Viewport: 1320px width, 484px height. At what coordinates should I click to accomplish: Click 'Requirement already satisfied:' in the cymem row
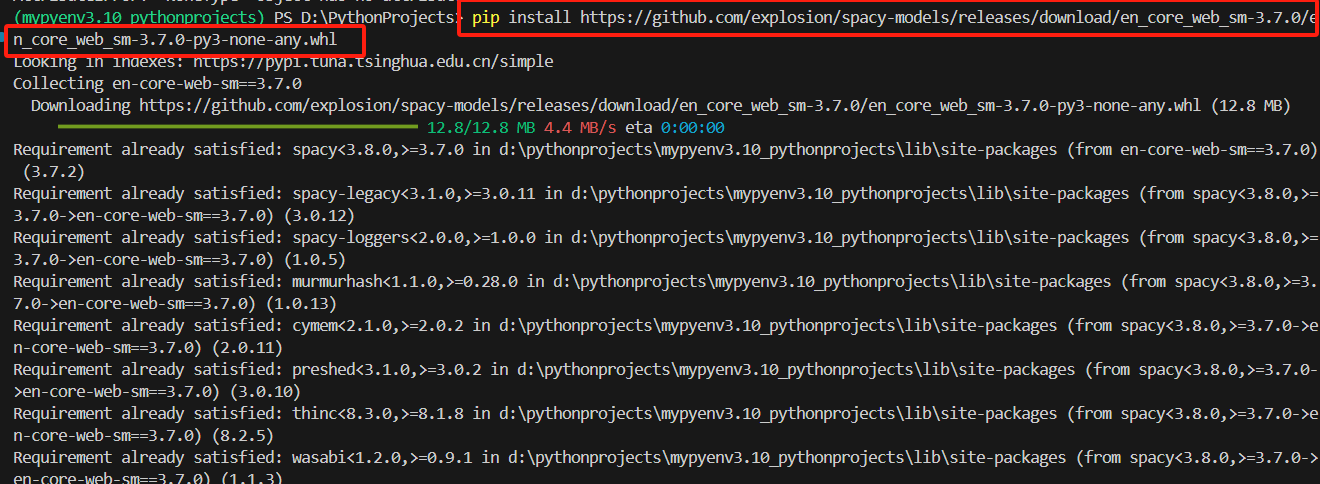tap(148, 326)
